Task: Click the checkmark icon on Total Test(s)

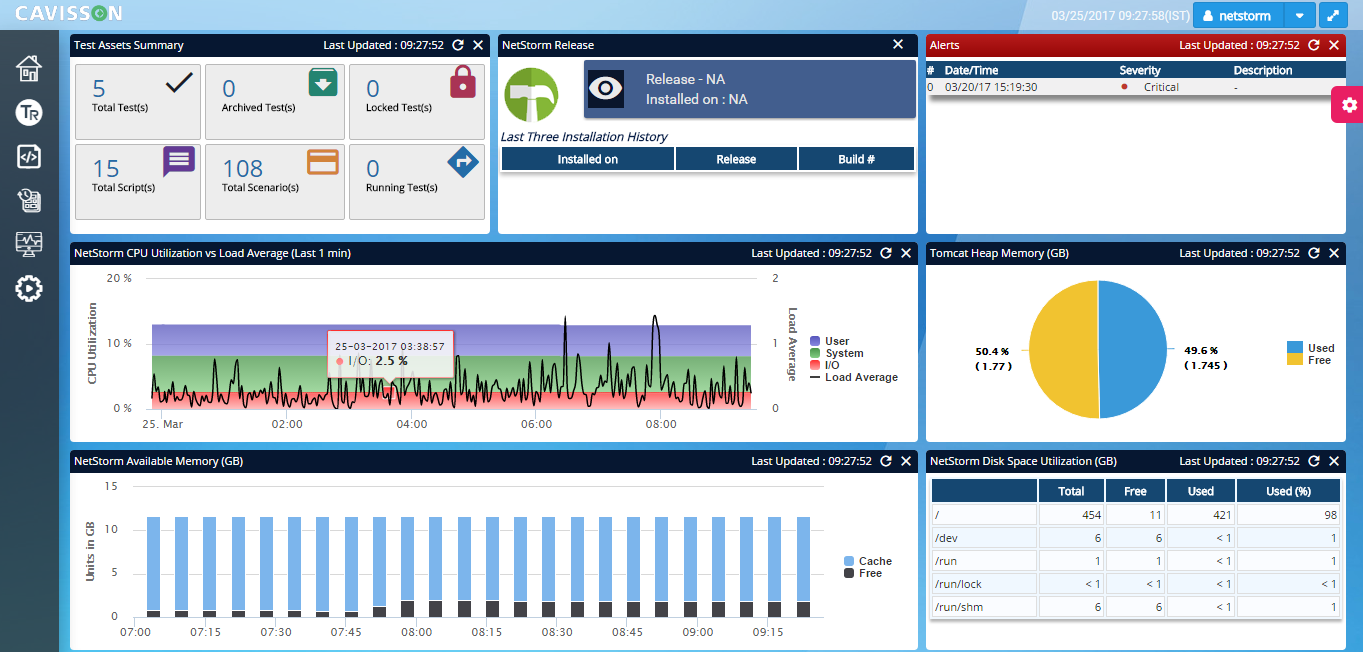Action: click(x=178, y=83)
